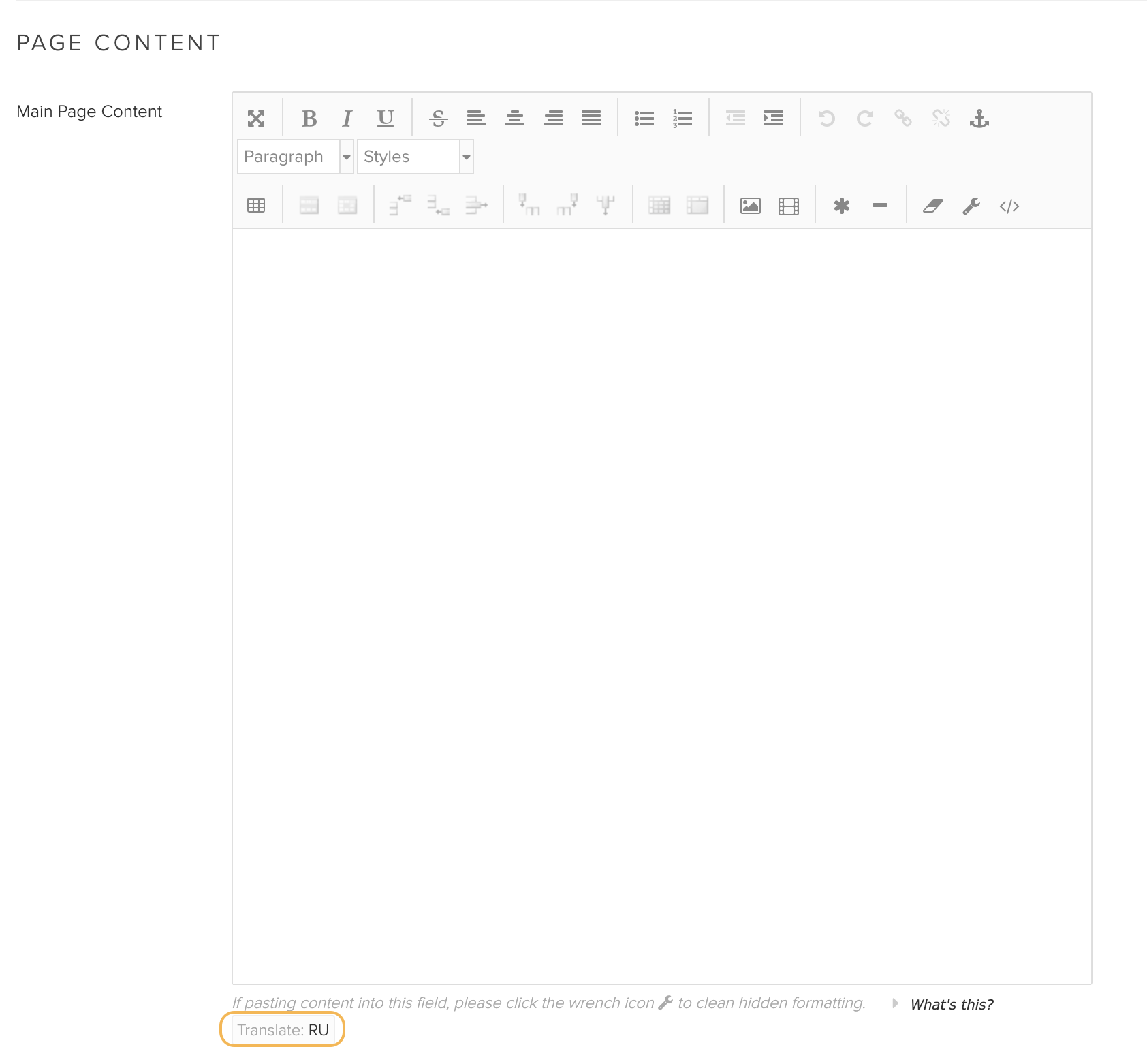This screenshot has width=1147, height=1064.
Task: Insert a hyperlink
Action: point(903,119)
